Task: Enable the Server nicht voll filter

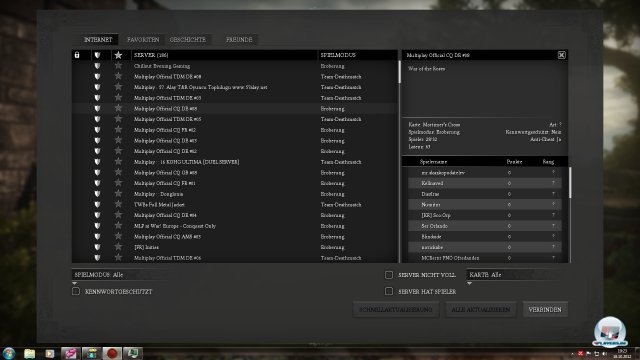Action: point(389,275)
